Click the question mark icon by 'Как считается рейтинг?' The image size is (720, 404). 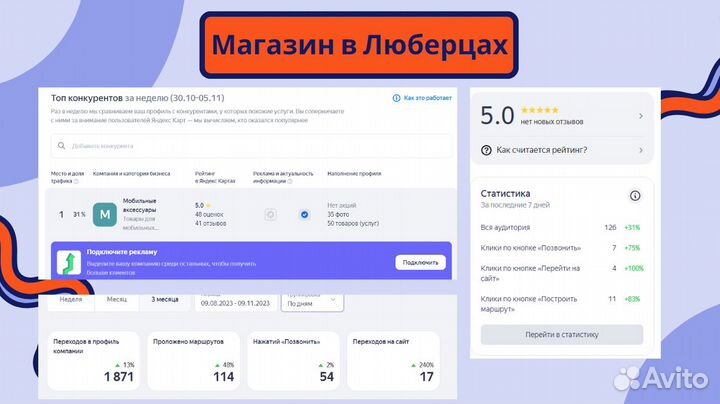(x=486, y=150)
